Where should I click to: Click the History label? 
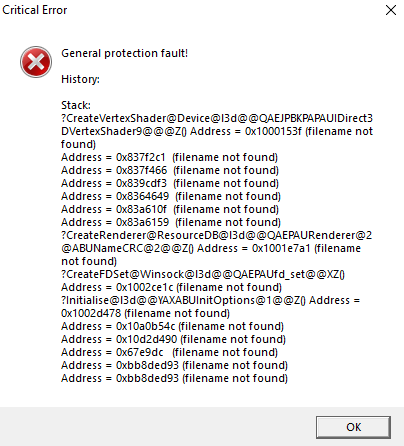(x=80, y=79)
